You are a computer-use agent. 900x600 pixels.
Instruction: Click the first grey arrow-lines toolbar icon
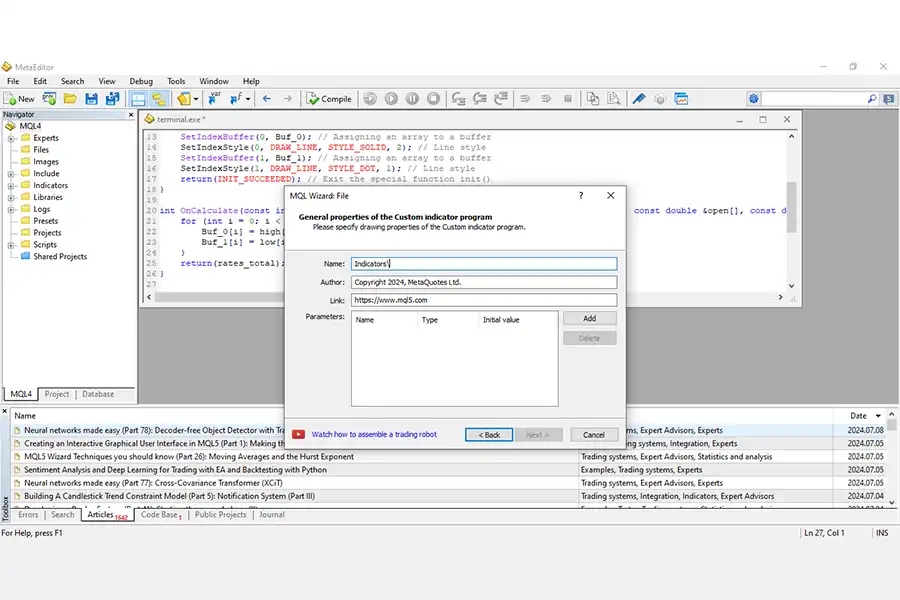(x=525, y=99)
